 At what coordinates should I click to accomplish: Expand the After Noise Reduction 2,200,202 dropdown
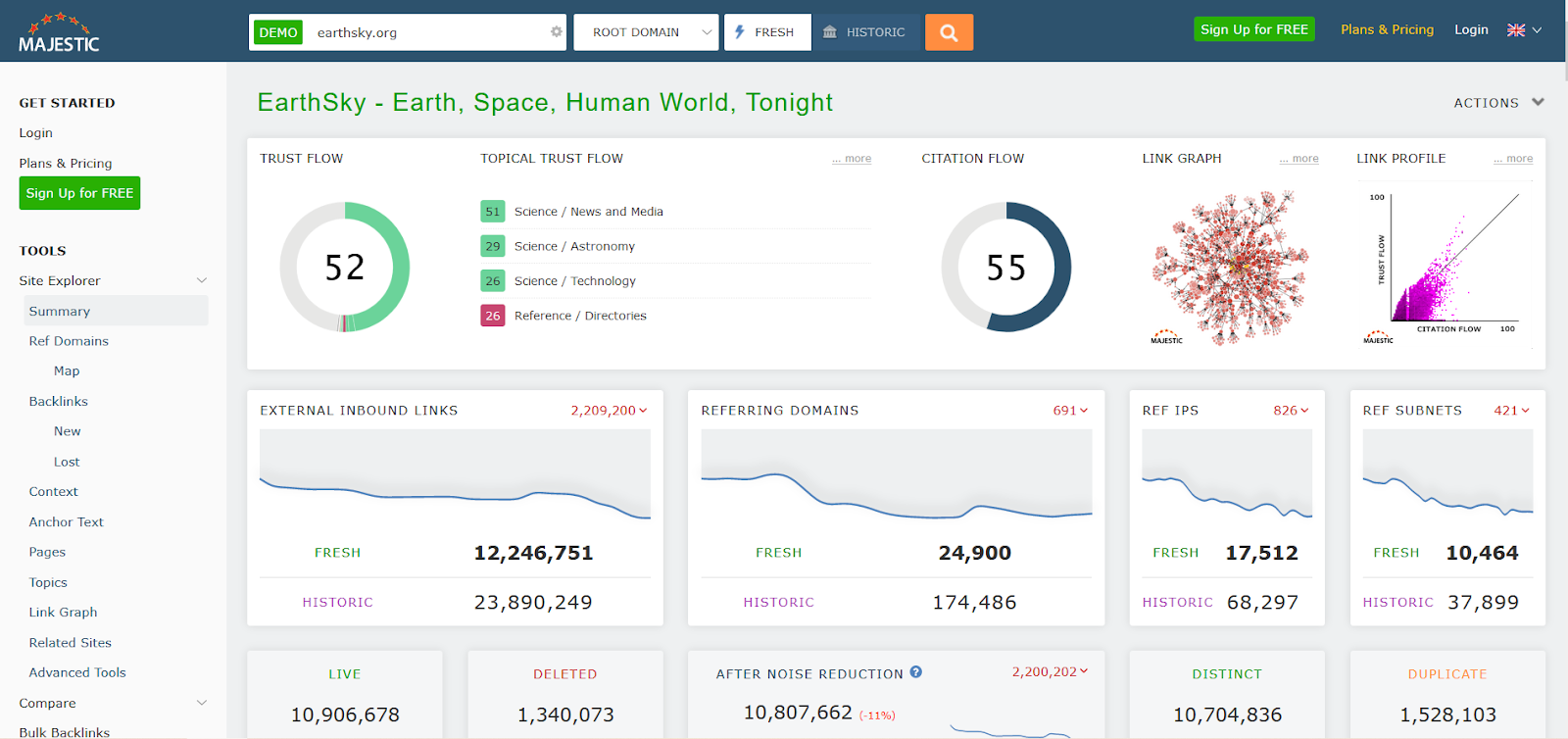click(1051, 671)
